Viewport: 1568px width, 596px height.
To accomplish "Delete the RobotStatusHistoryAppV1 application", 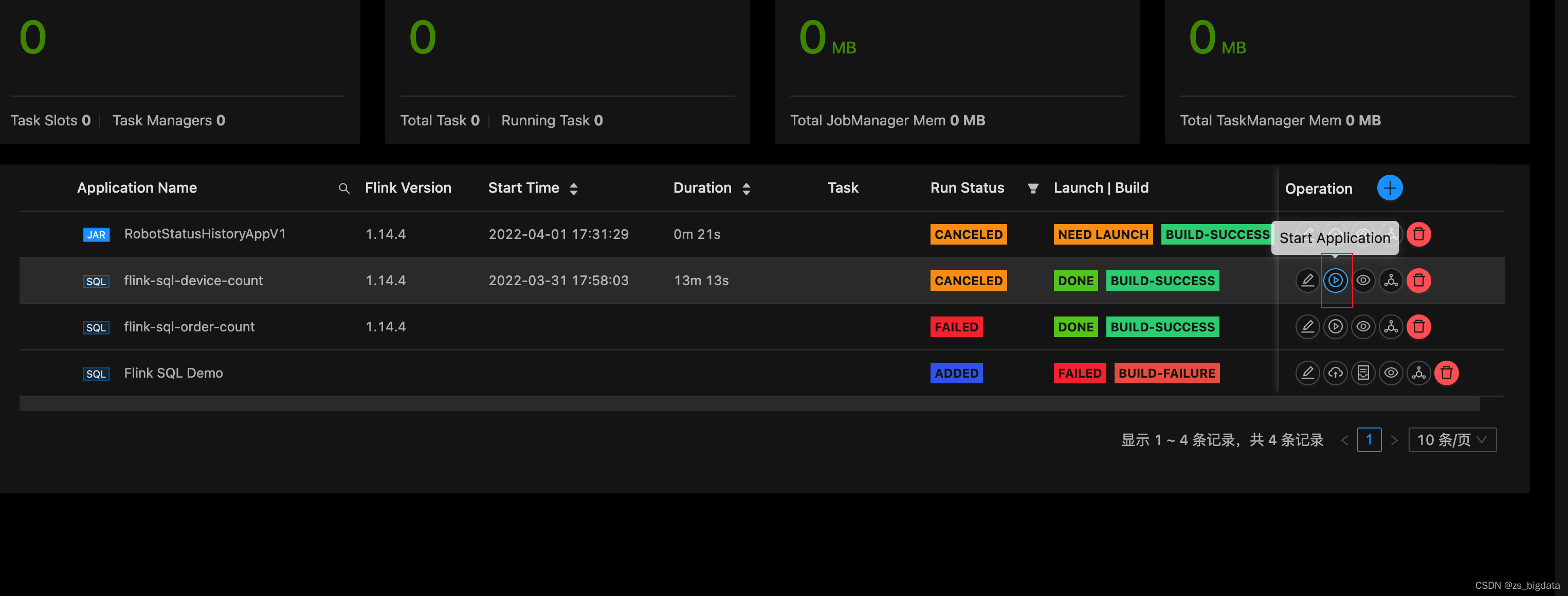I will 1418,234.
